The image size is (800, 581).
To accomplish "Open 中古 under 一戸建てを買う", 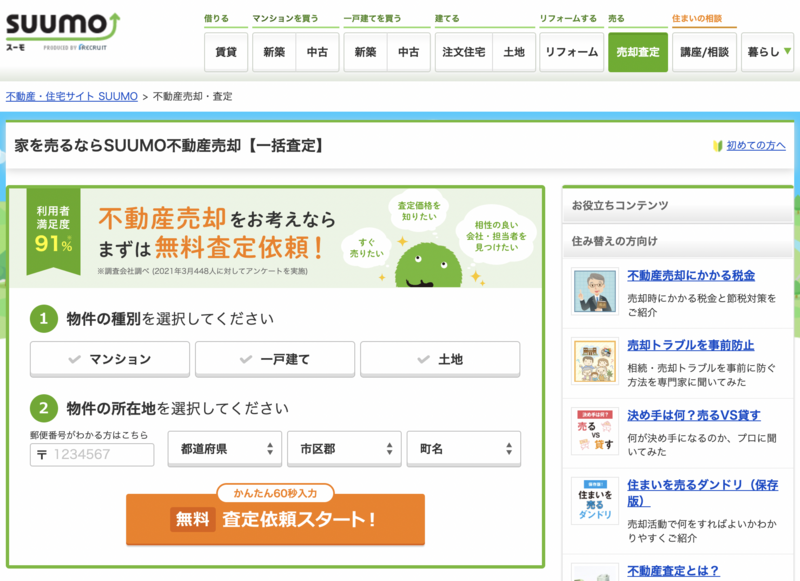I will 409,52.
